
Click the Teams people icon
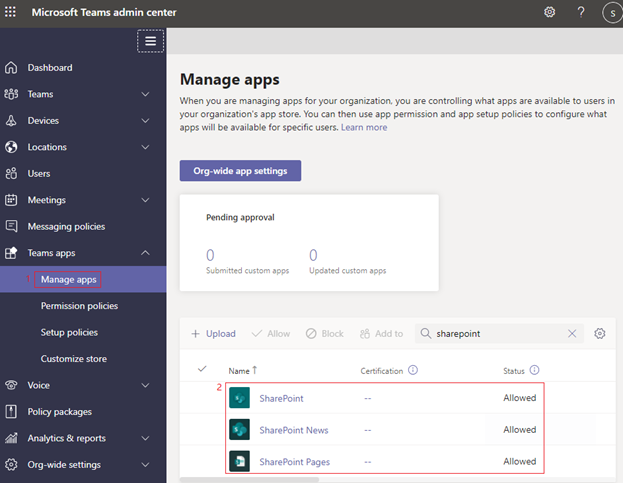pos(11,94)
